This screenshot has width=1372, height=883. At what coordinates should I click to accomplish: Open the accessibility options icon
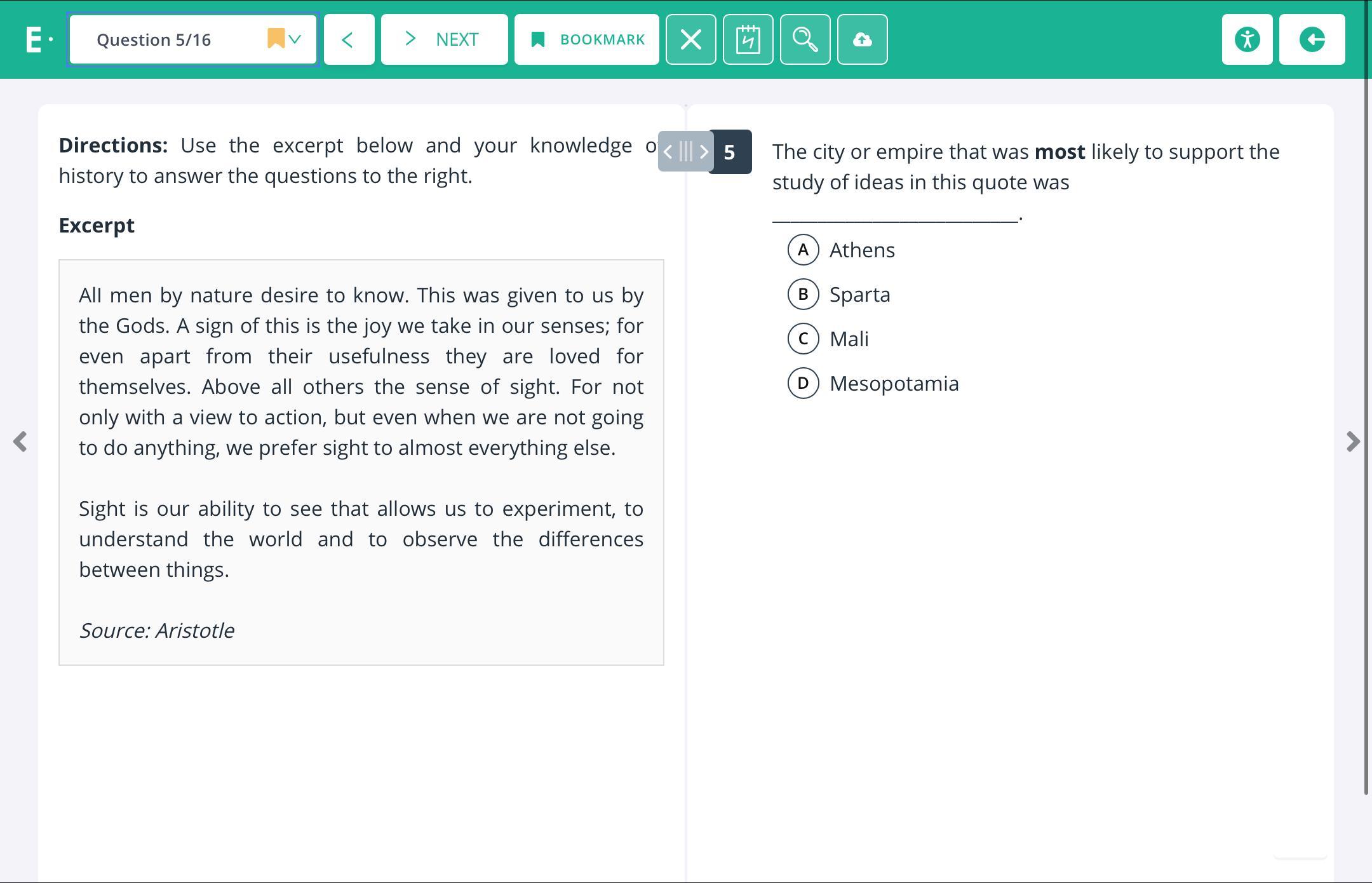click(x=1247, y=39)
